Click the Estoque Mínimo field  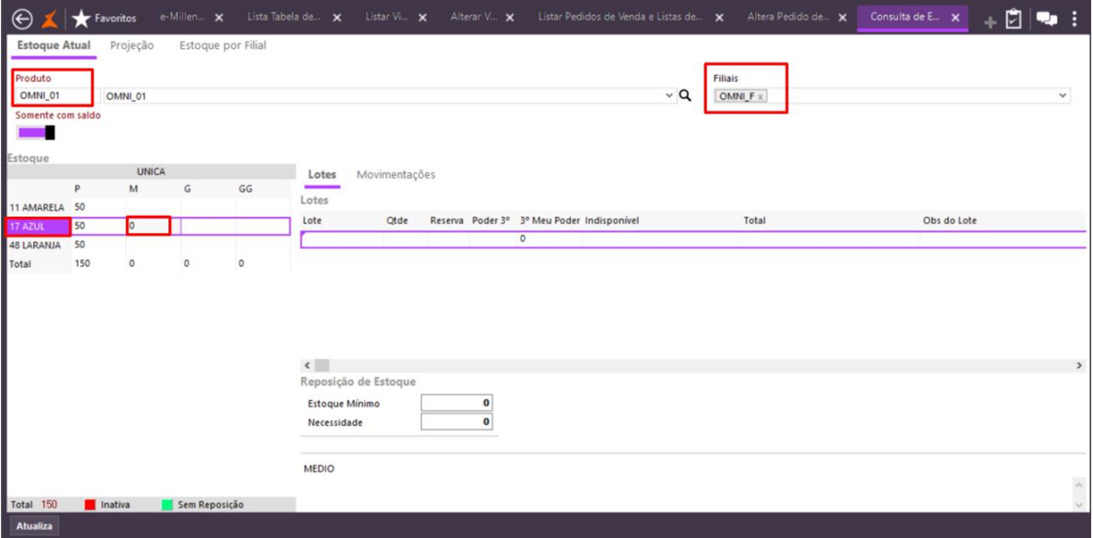click(457, 404)
